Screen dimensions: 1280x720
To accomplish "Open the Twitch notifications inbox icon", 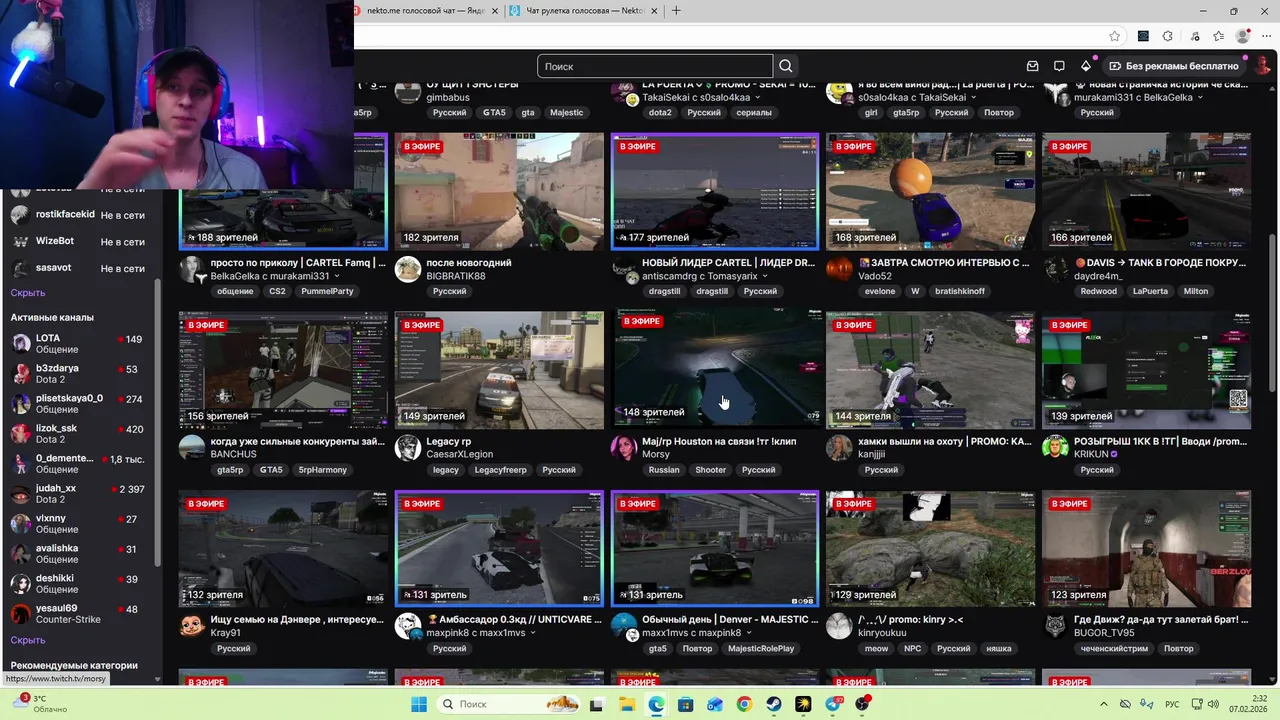I will click(1032, 66).
